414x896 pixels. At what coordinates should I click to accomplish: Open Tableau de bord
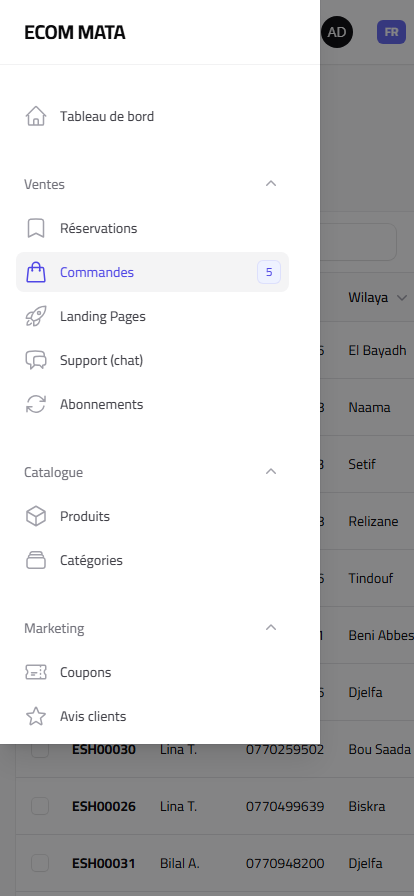pyautogui.click(x=152, y=116)
